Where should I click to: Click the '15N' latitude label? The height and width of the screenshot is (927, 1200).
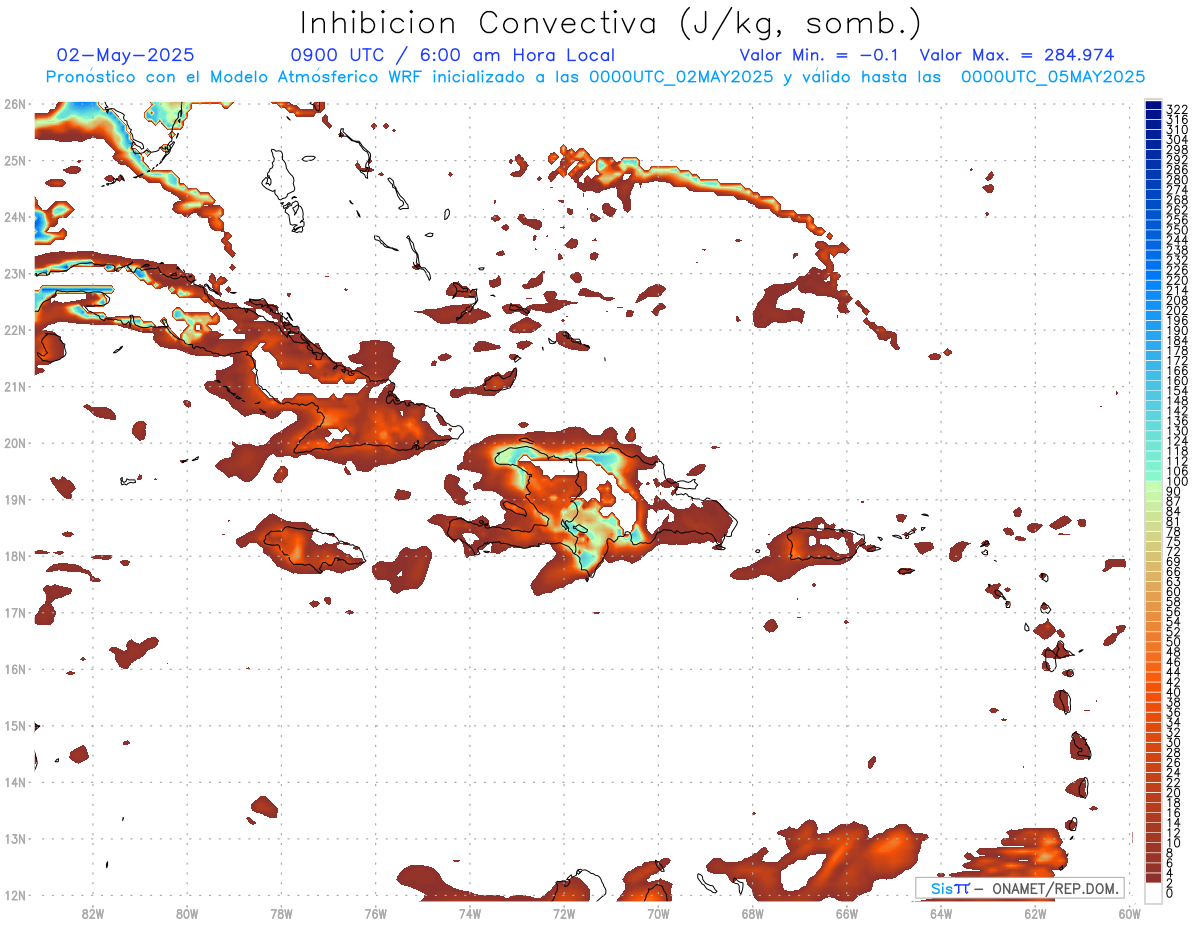pos(15,725)
